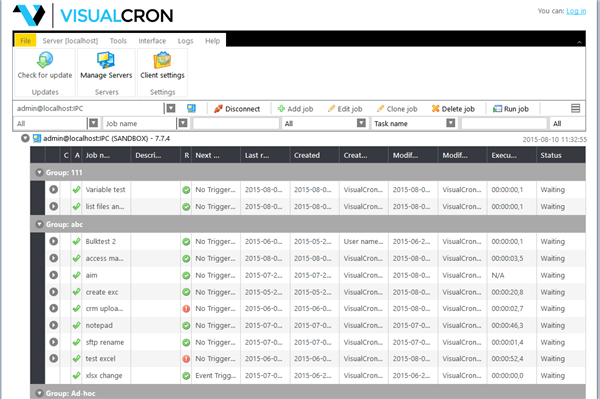Sort by the Next ... column header
This screenshot has height=399, width=600.
[216, 155]
